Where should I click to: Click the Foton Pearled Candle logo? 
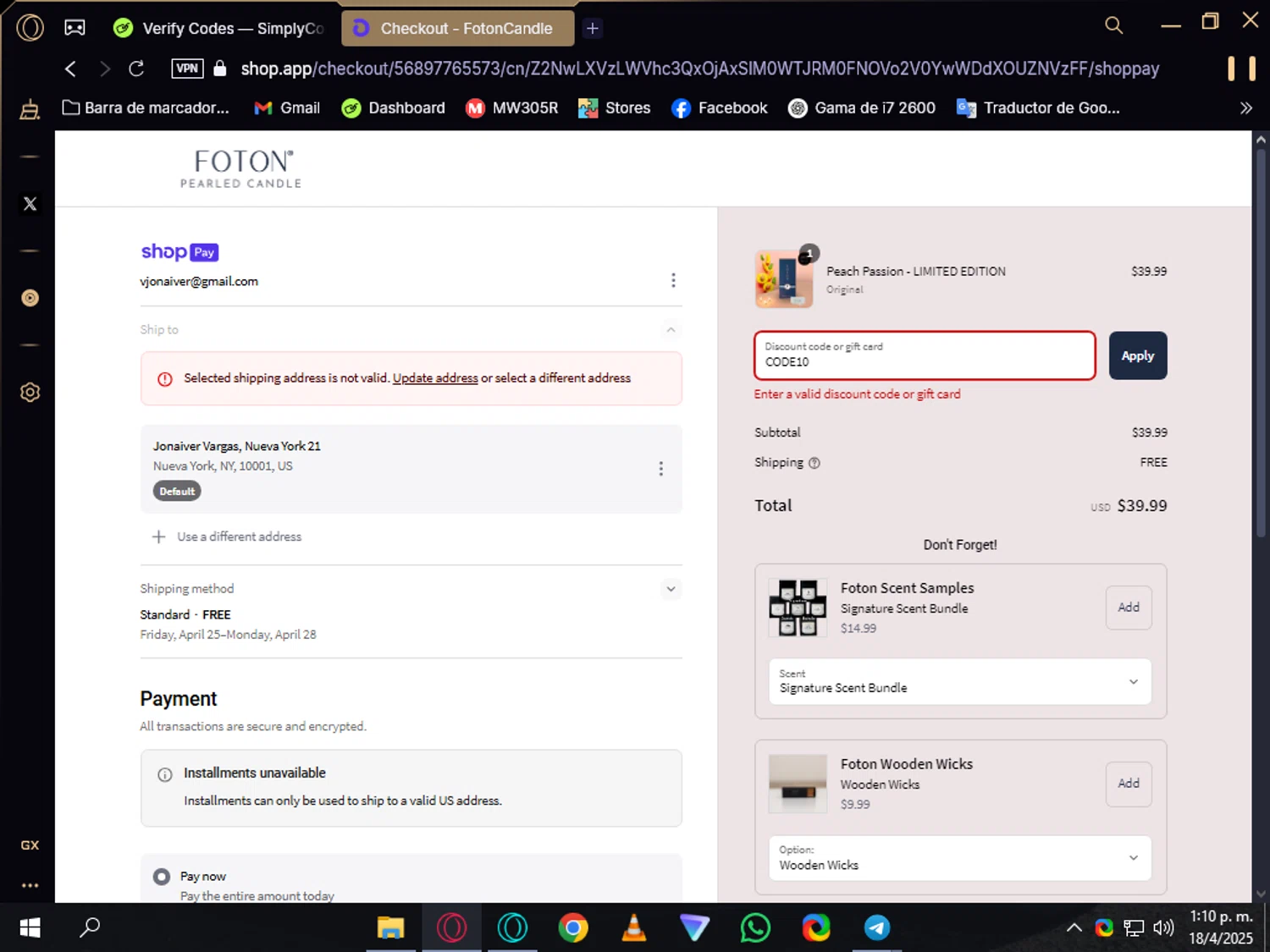coord(241,168)
